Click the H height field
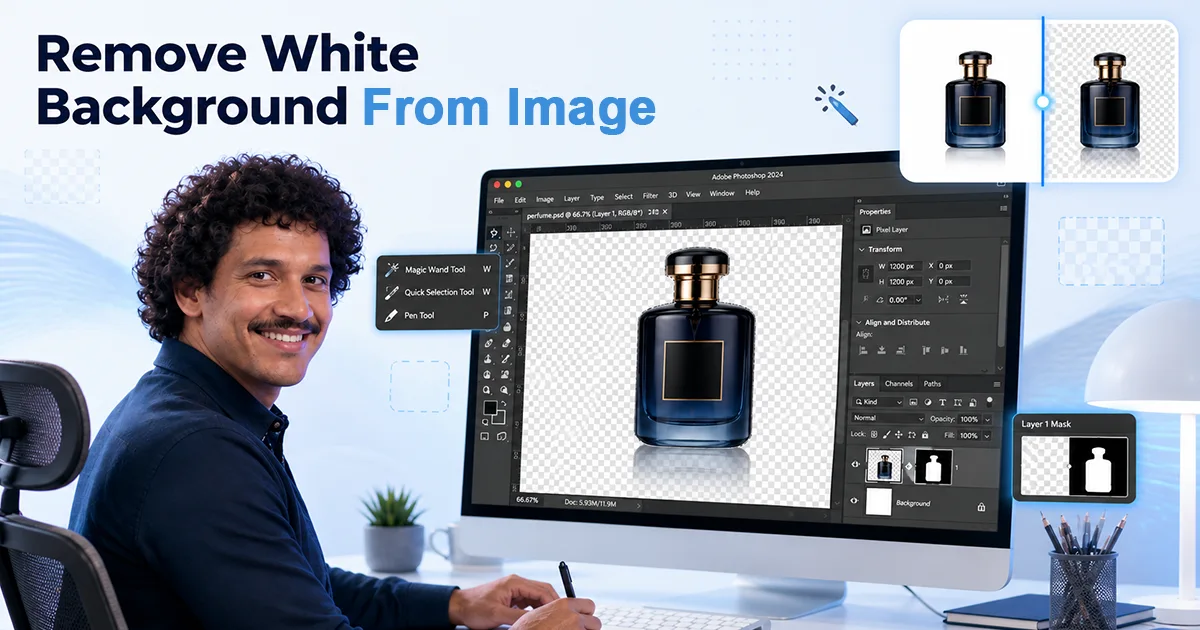 (x=905, y=281)
